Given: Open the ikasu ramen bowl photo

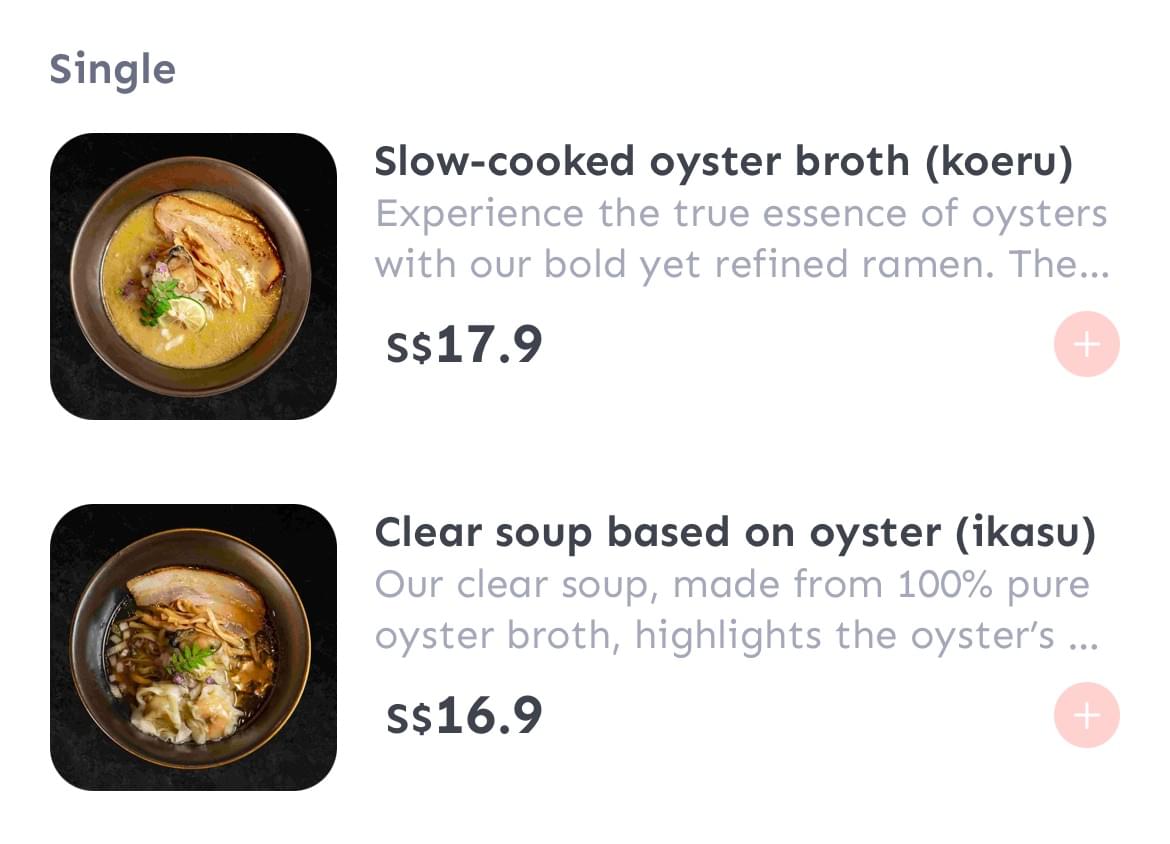Looking at the screenshot, I should 193,647.
